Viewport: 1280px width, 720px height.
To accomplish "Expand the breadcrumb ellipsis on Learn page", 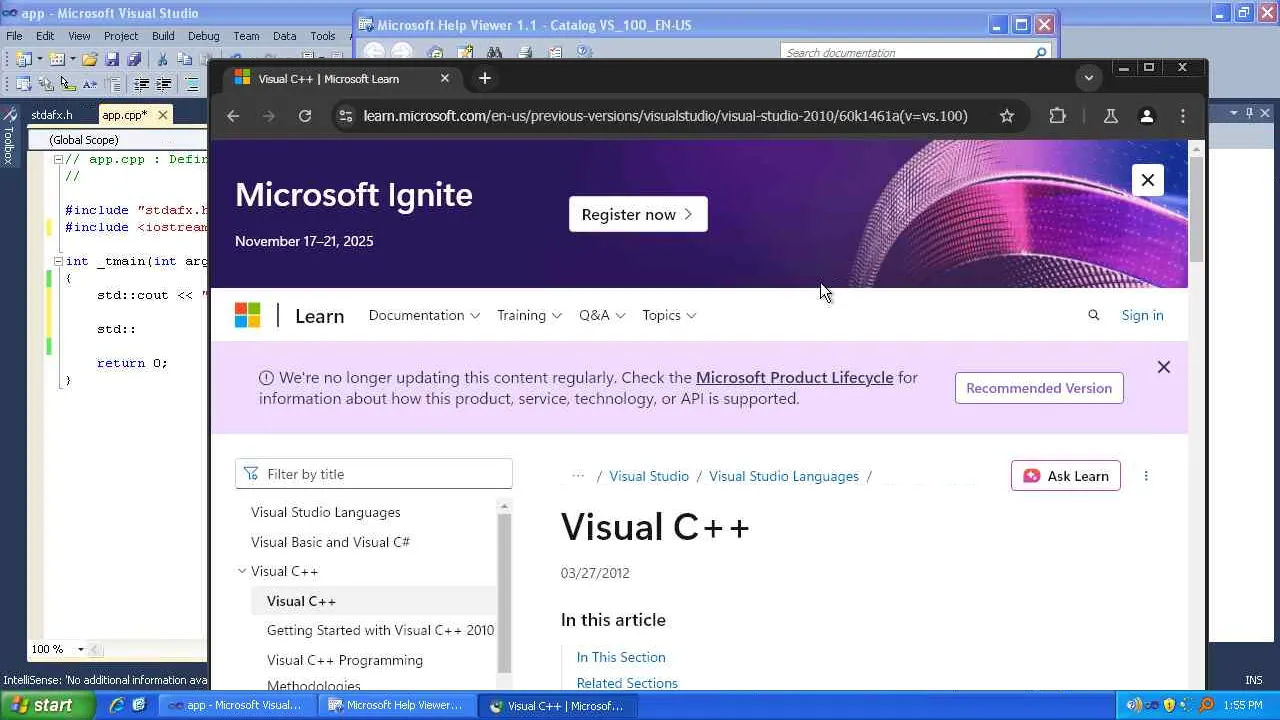I will point(578,476).
